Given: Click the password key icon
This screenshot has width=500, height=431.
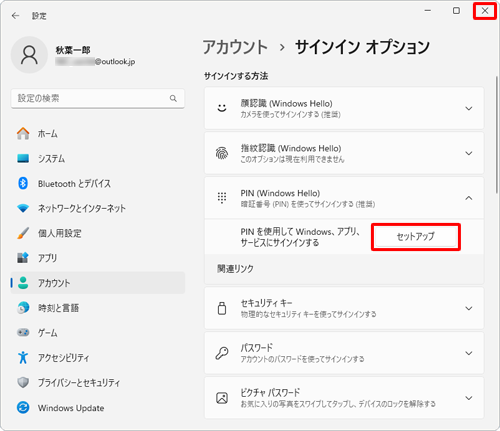Looking at the screenshot, I should point(222,353).
